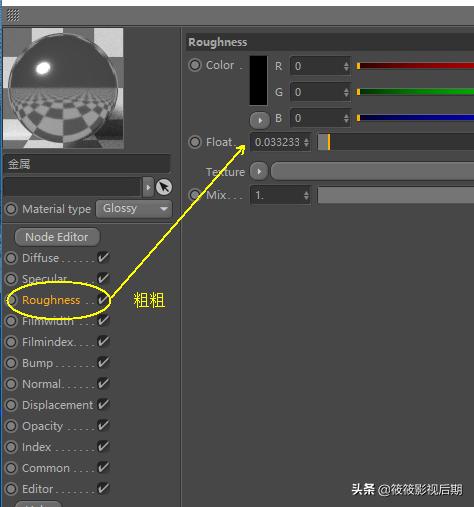Viewport: 474px width, 507px height.
Task: Click the green G channel slider
Action: [415, 92]
